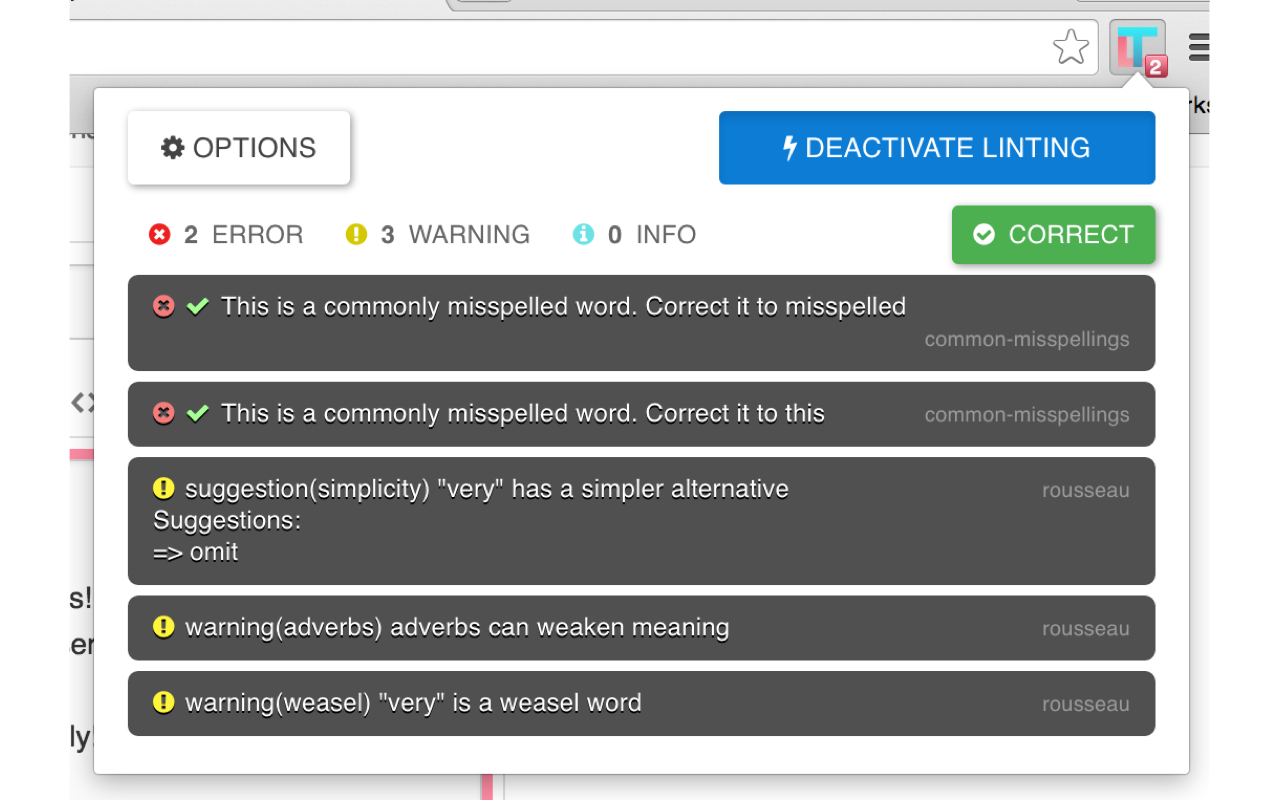Click common-misspellings label on first error
1280x800 pixels.
pos(1027,339)
